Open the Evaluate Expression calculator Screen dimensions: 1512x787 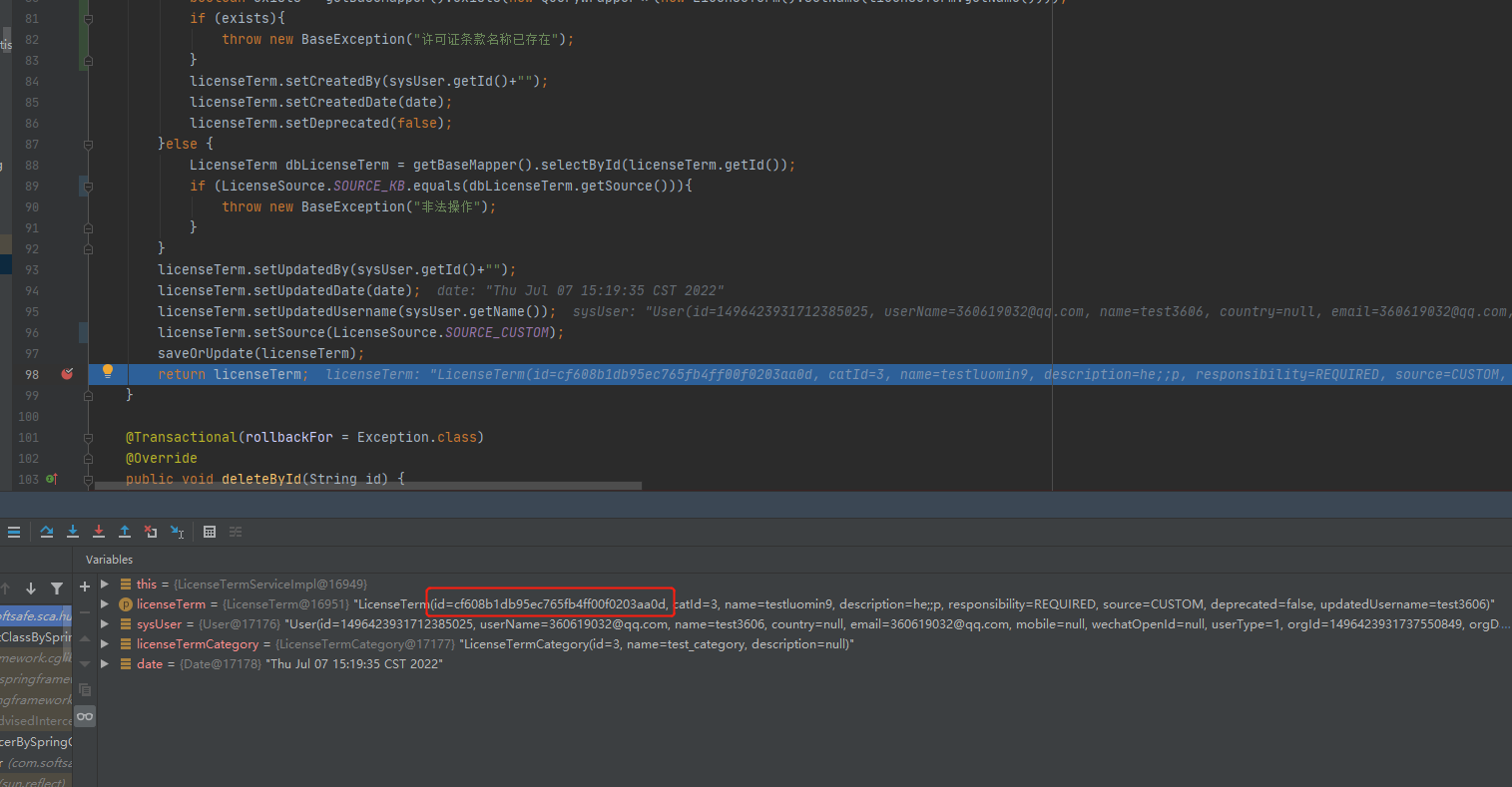210,532
